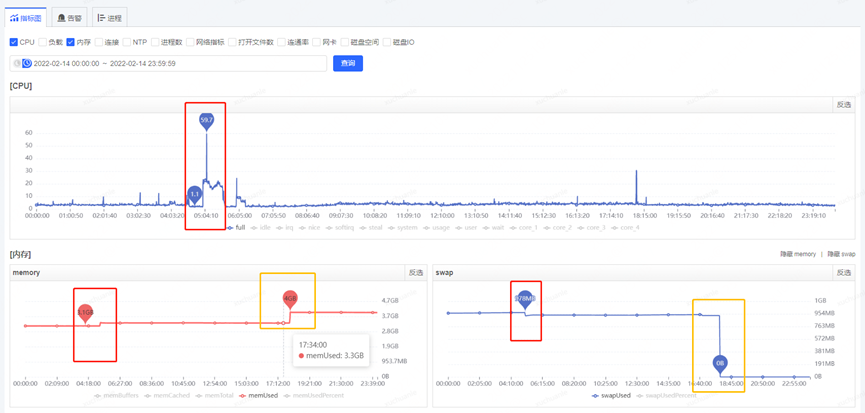The height and width of the screenshot is (413, 865).
Task: Click the clock icon in date range field
Action: (x=27, y=63)
